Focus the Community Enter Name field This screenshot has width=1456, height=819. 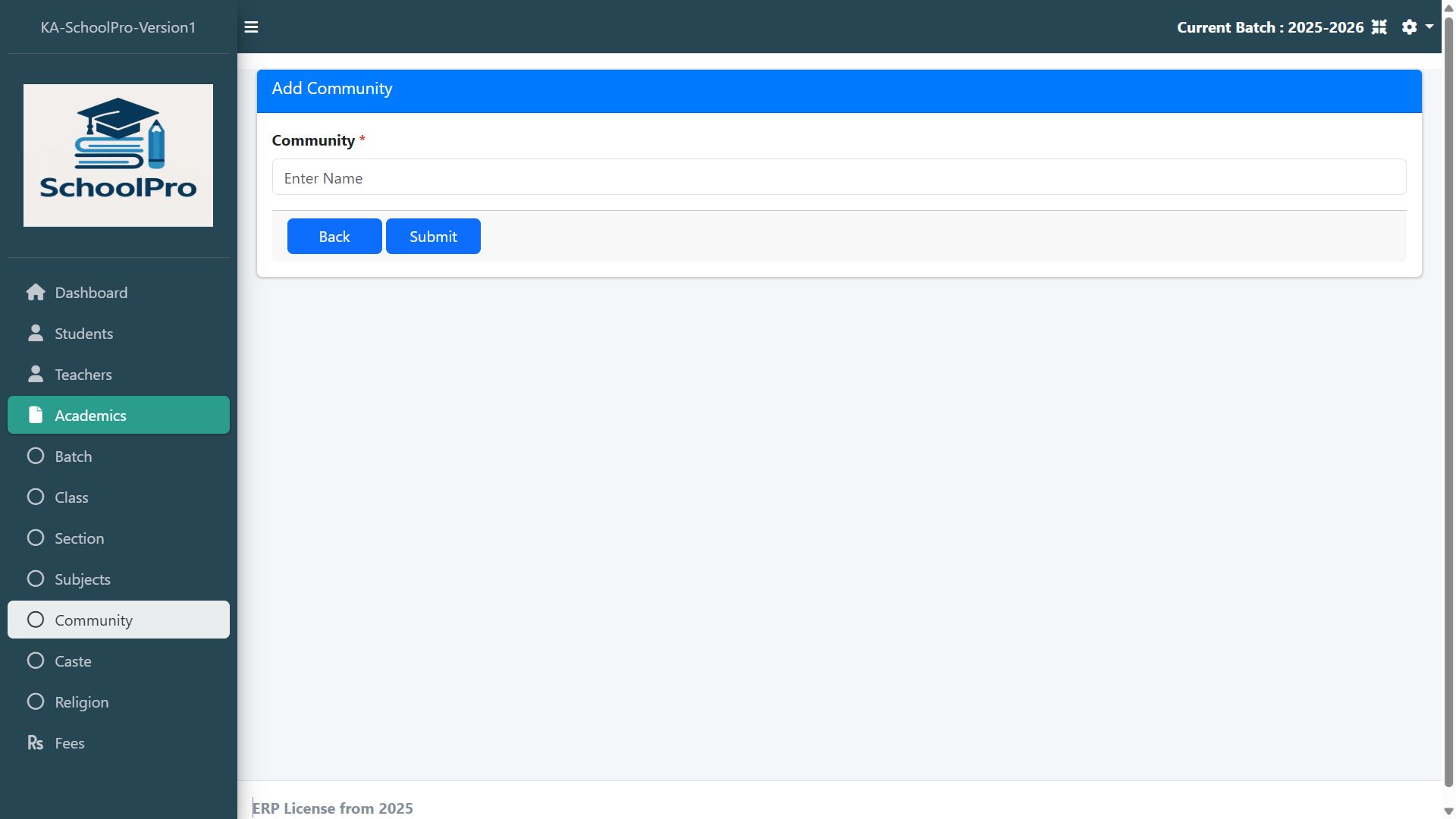[x=839, y=177]
